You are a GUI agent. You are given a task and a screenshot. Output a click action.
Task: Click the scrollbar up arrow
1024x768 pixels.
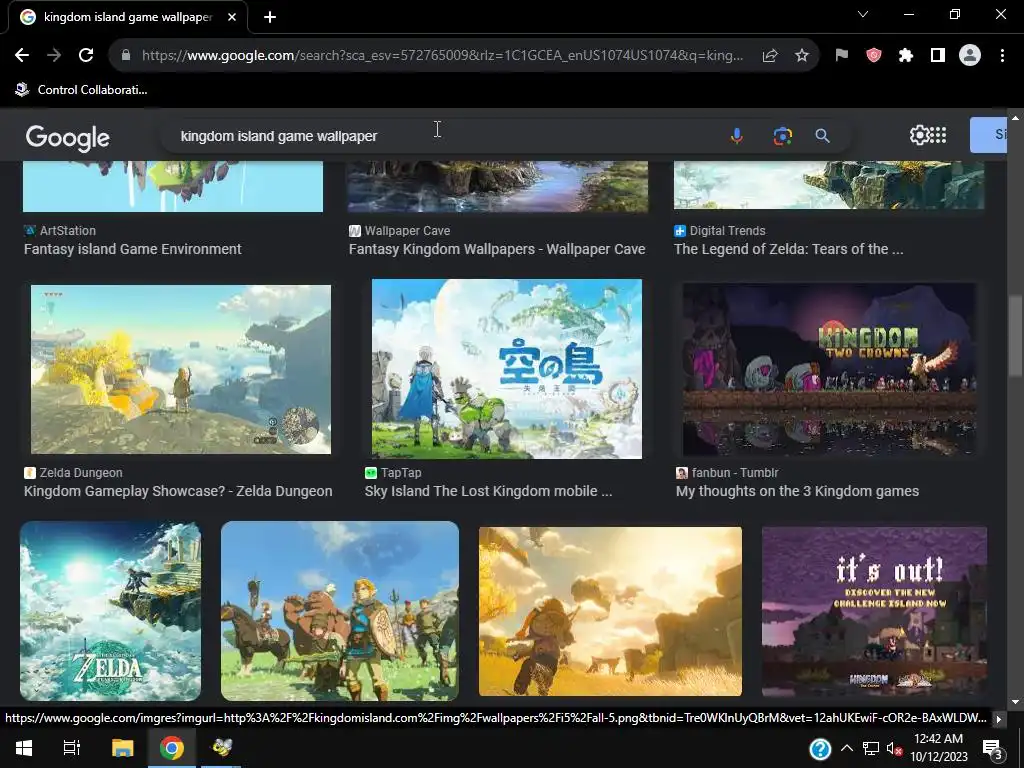point(1015,118)
